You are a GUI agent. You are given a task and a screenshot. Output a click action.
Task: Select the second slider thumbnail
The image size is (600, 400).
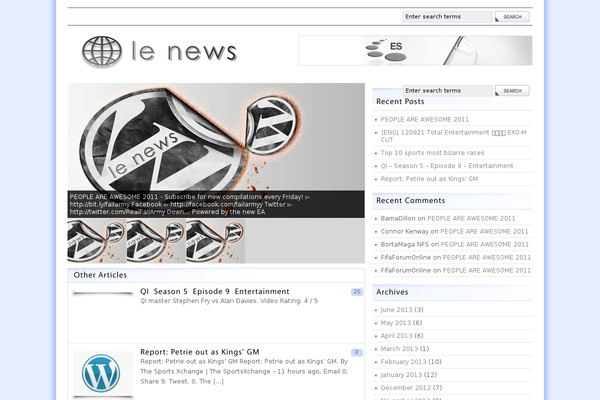(x=156, y=241)
